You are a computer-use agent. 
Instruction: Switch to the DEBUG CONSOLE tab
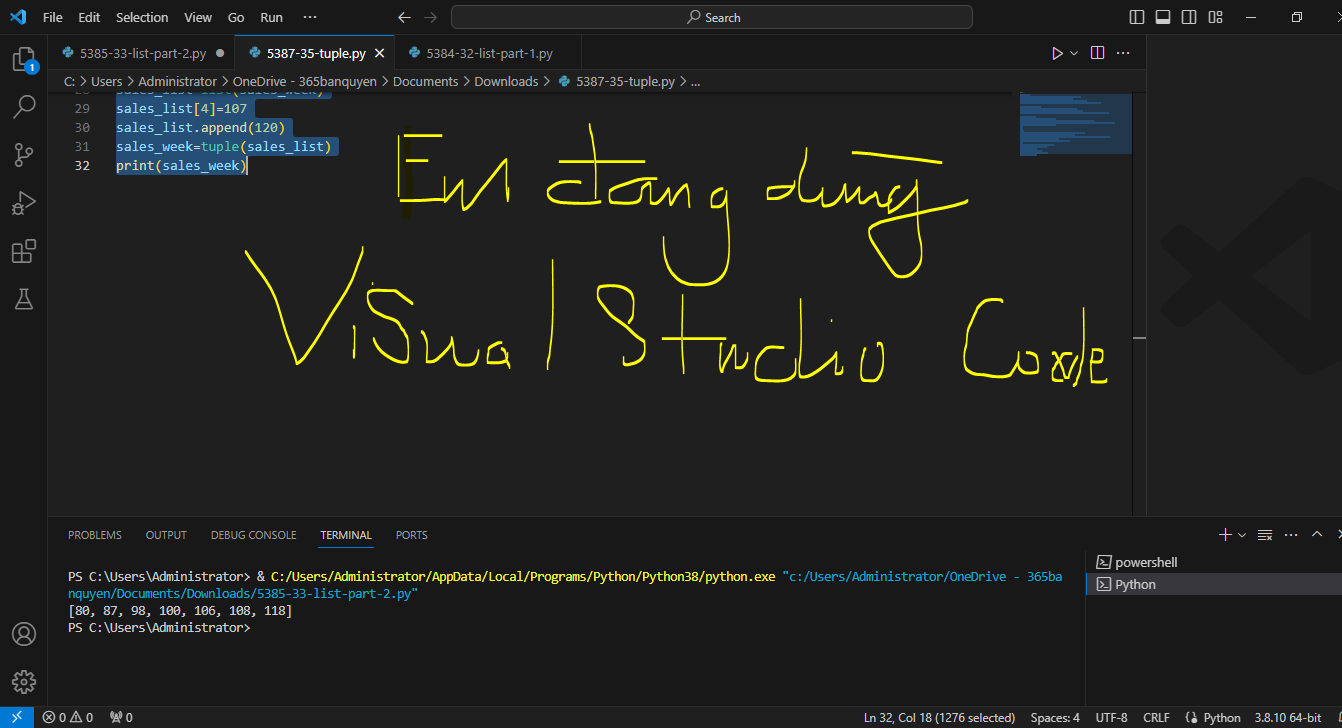click(253, 535)
